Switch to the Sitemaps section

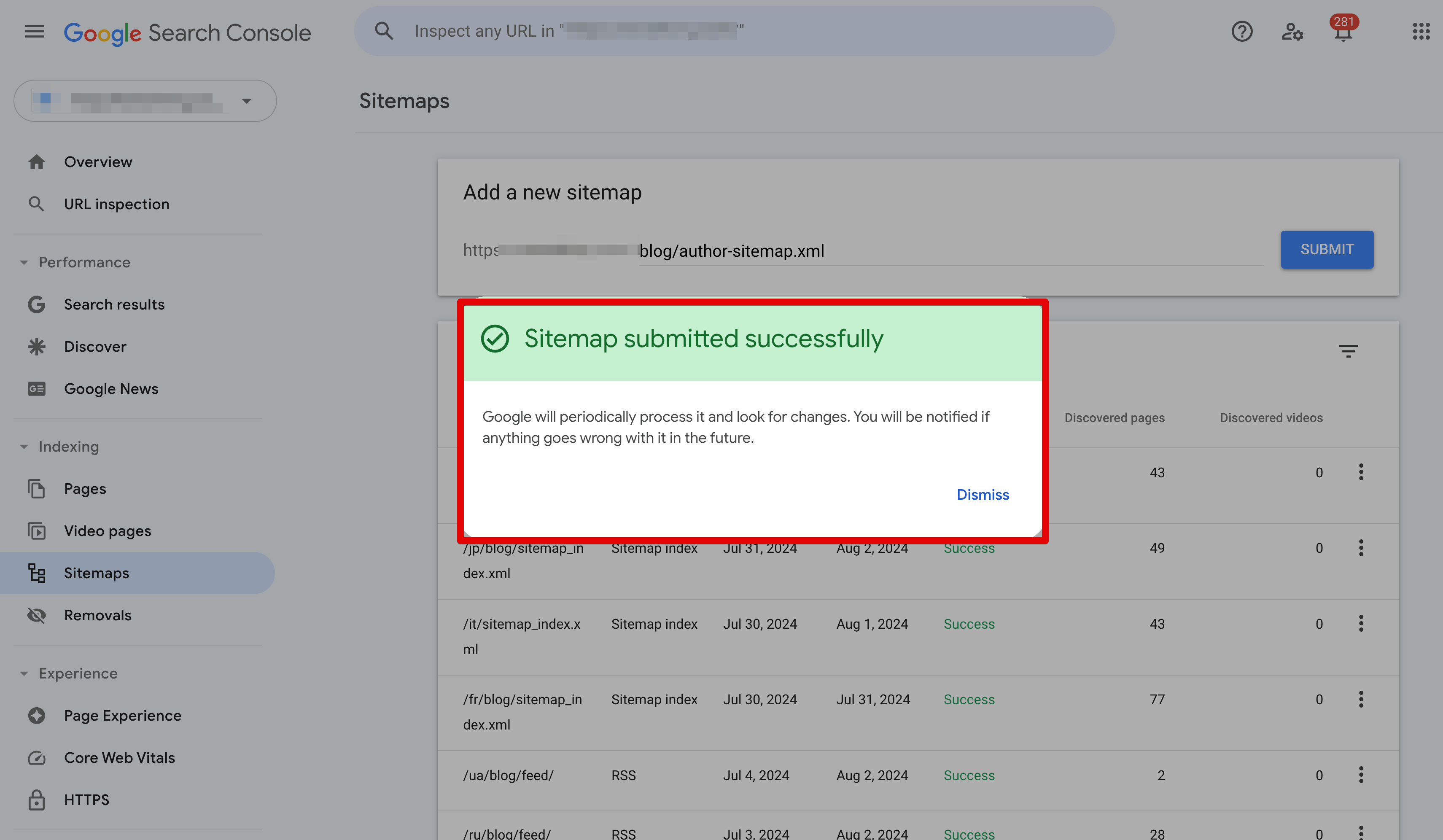click(x=96, y=573)
